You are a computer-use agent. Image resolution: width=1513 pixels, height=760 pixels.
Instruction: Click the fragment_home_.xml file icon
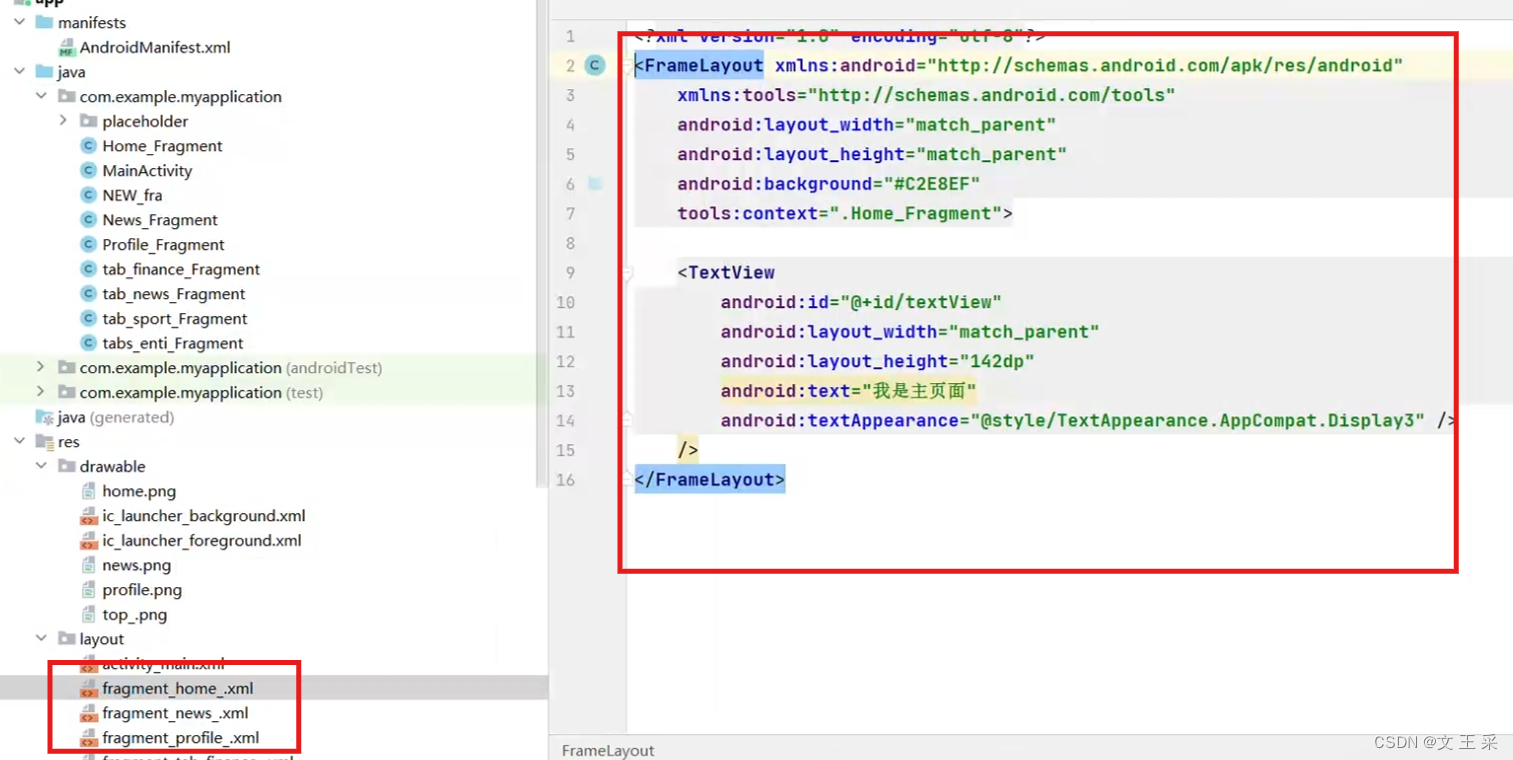point(88,688)
